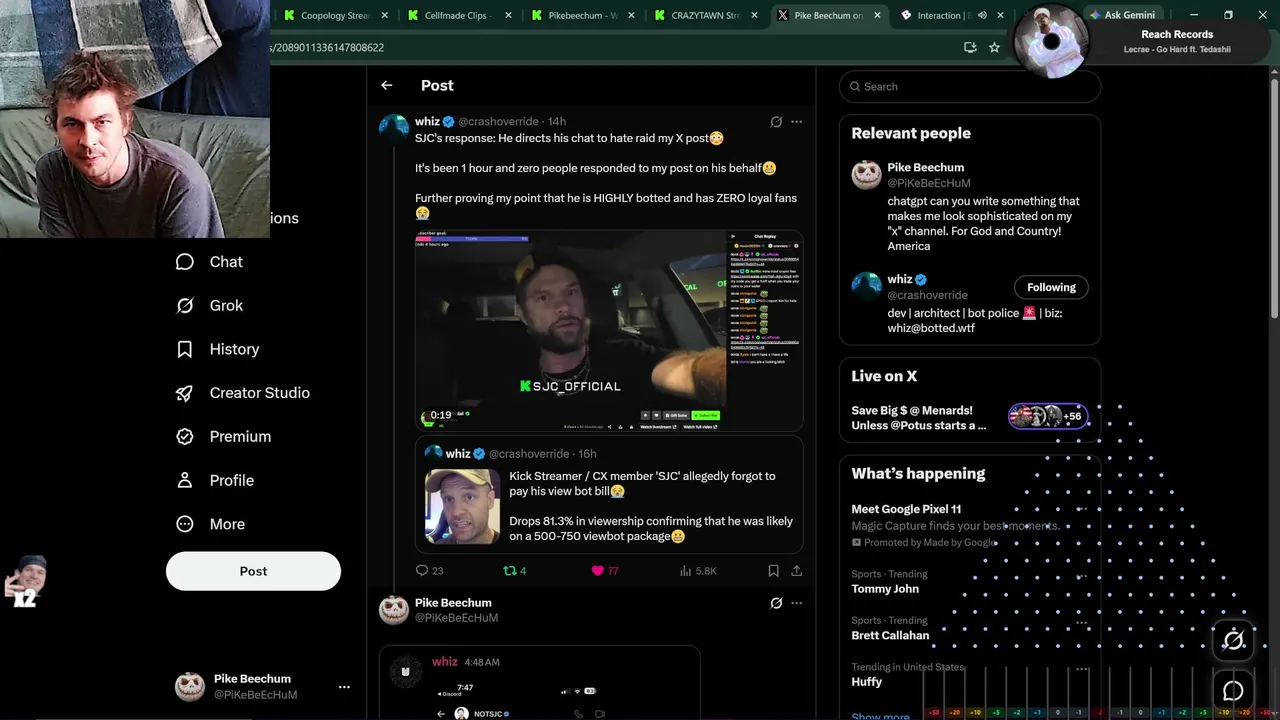
Task: Click the Ask Gemini button
Action: point(1122,15)
